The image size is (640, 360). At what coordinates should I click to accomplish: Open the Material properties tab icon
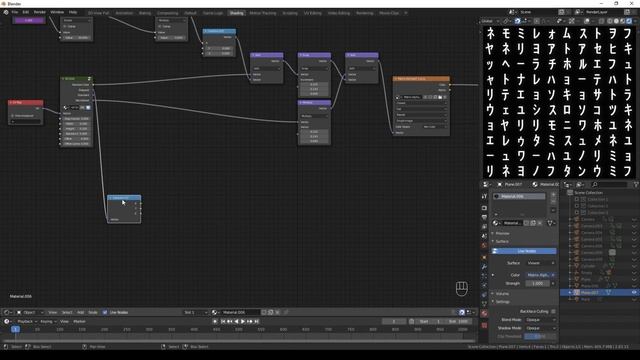[x=484, y=313]
